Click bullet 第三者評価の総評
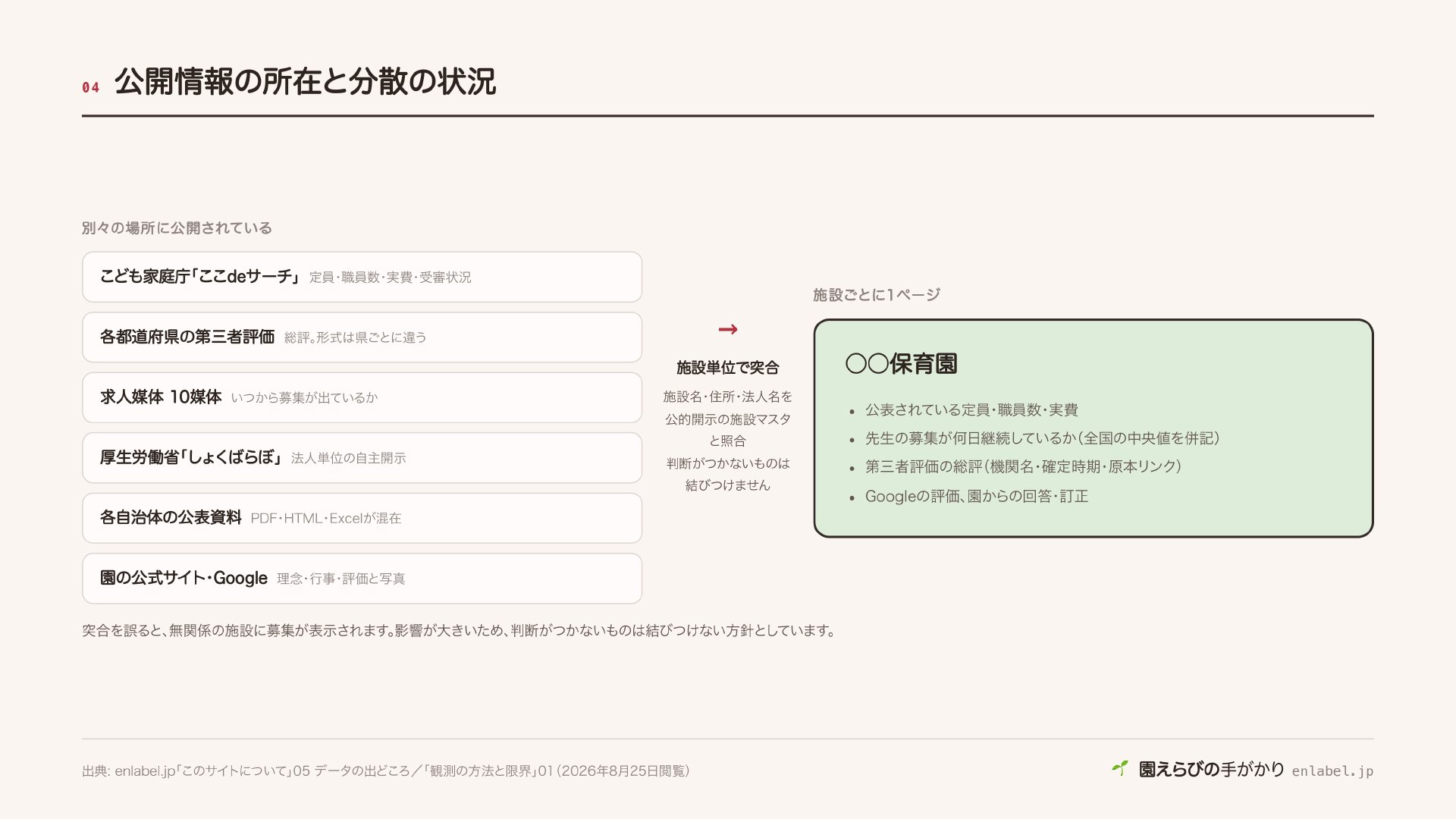The height and width of the screenshot is (819, 1456). [1023, 467]
